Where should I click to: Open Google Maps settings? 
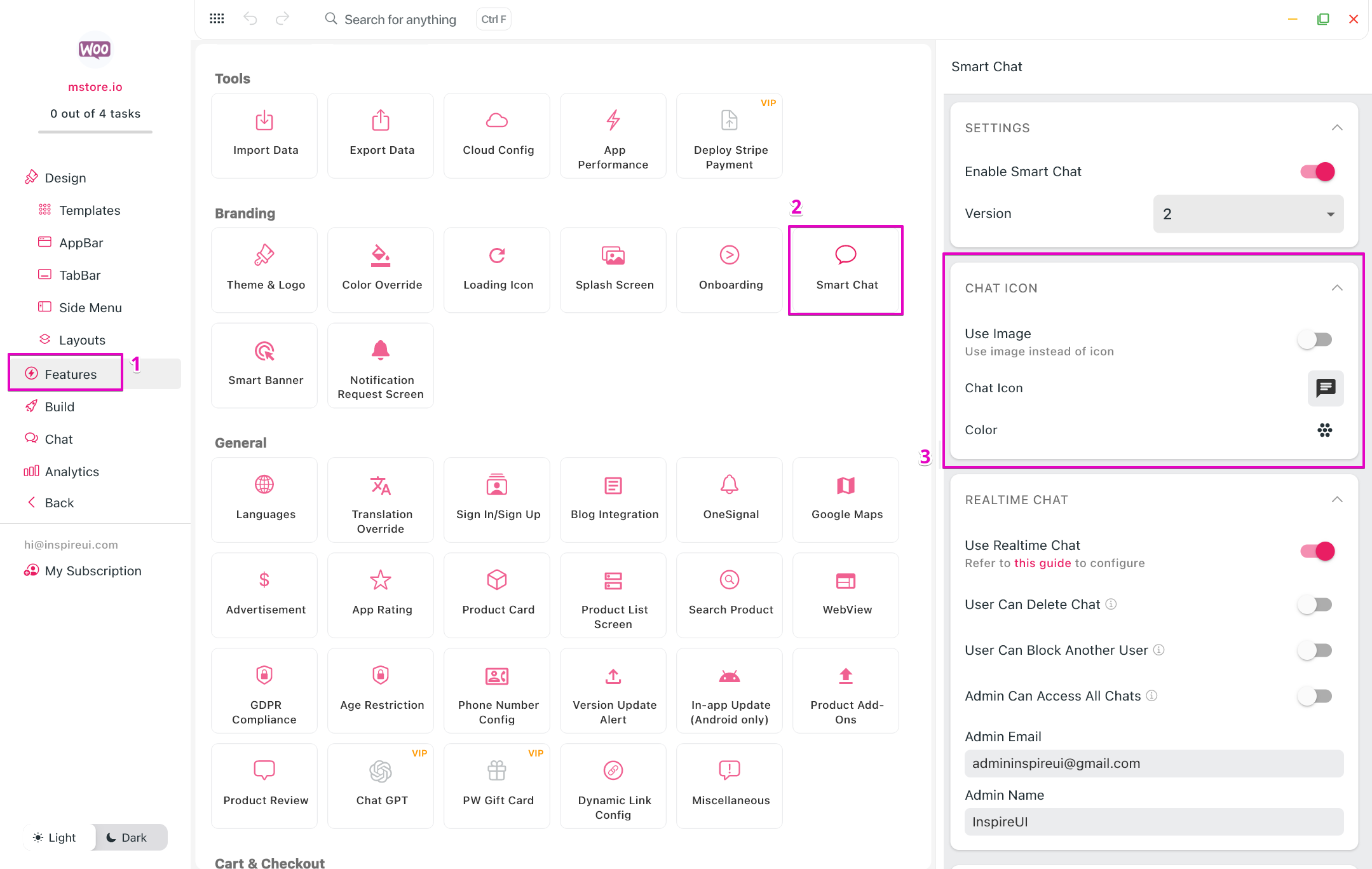click(846, 499)
